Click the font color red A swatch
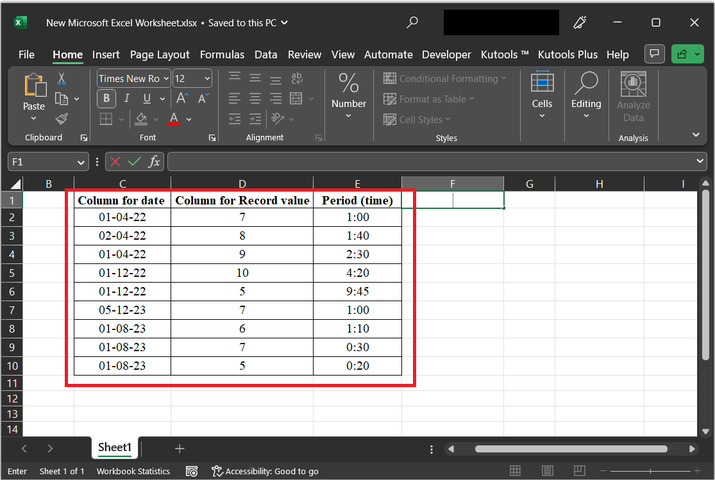The height and width of the screenshot is (480, 715). point(174,119)
